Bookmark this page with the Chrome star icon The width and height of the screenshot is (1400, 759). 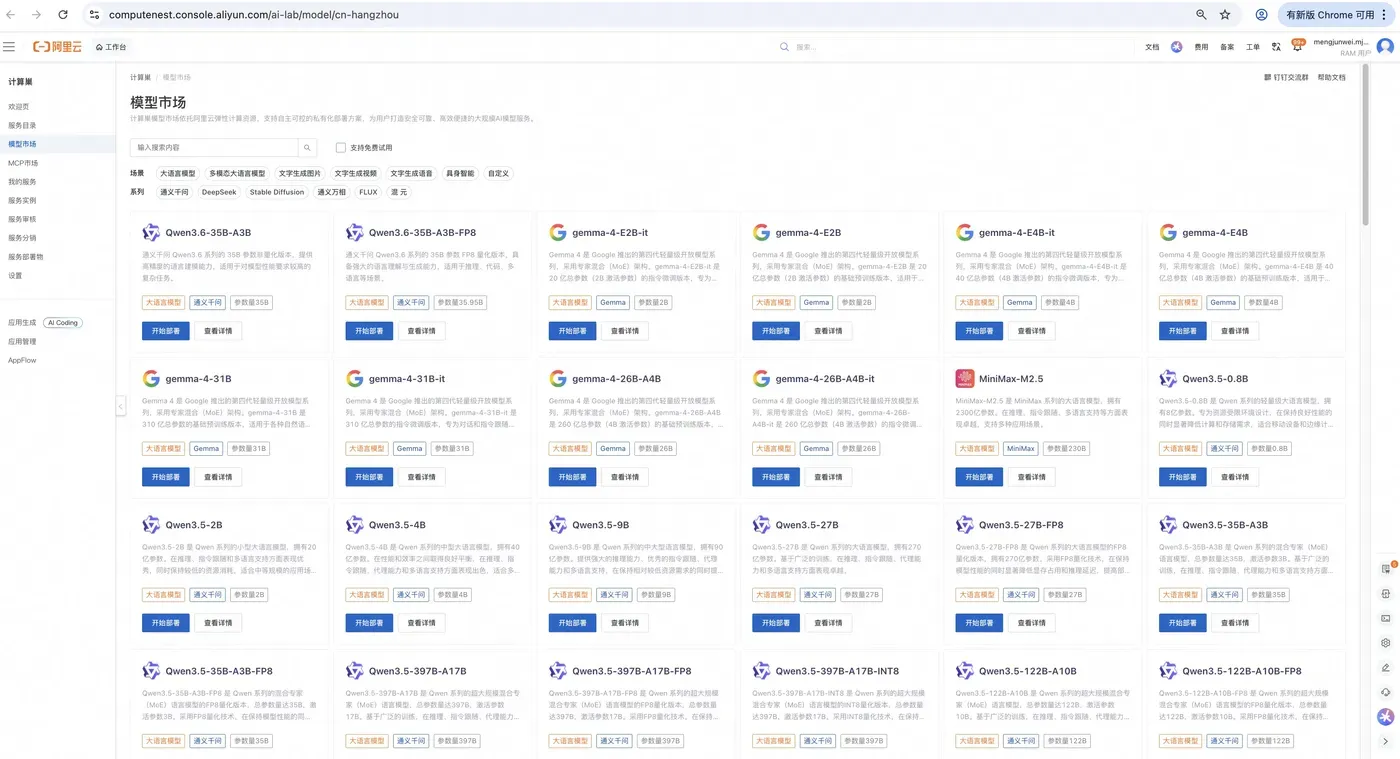(x=1225, y=15)
